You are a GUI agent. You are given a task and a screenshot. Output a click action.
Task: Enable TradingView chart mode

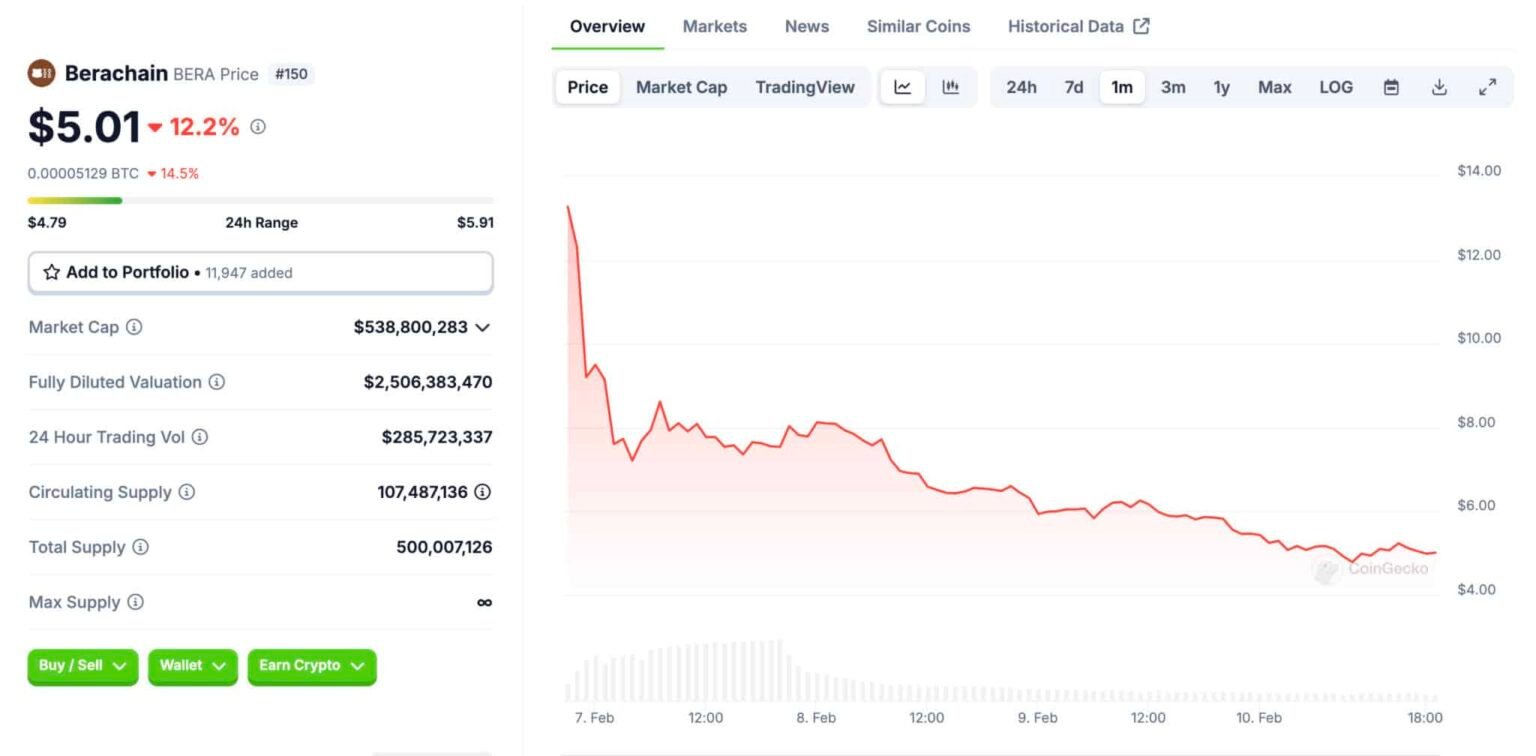[805, 87]
